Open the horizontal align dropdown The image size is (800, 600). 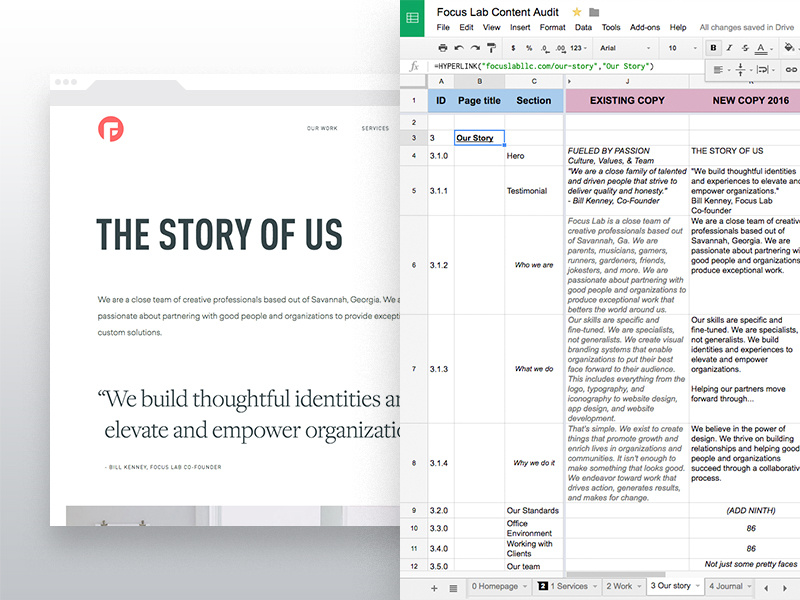pyautogui.click(x=721, y=69)
